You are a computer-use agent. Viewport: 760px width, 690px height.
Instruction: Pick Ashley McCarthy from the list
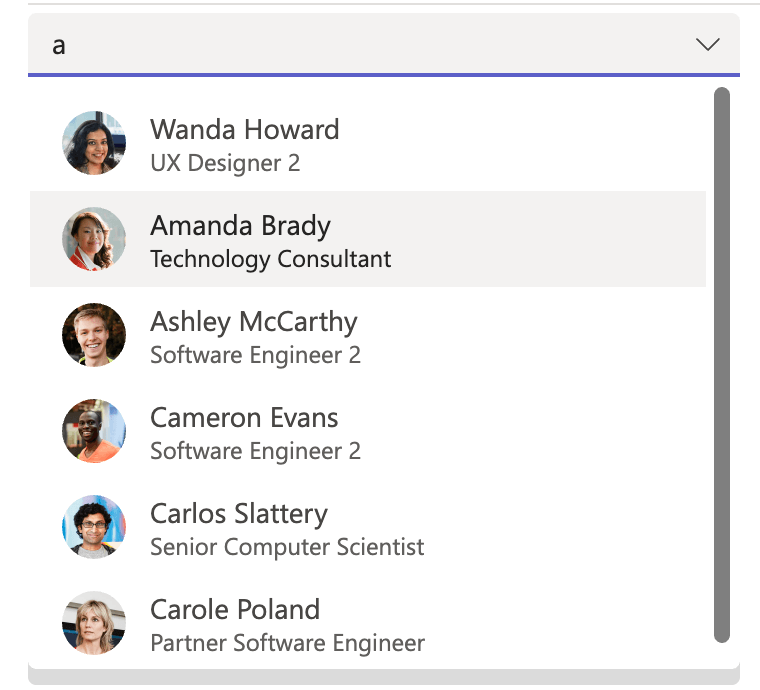coord(253,322)
